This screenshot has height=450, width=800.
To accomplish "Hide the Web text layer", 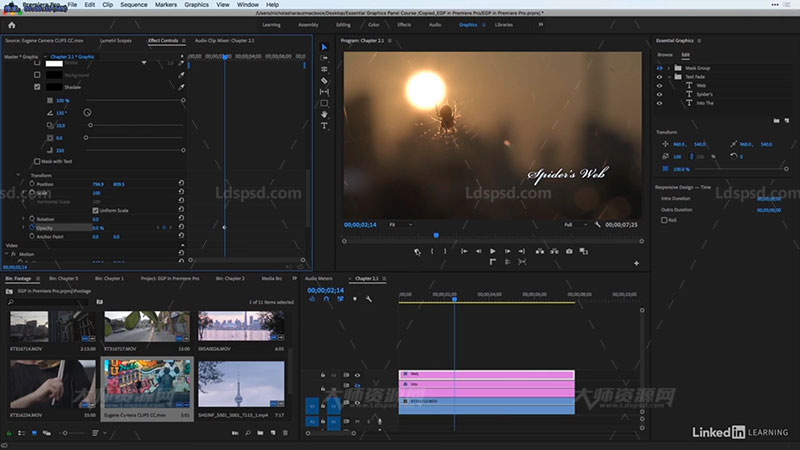I will tap(659, 86).
